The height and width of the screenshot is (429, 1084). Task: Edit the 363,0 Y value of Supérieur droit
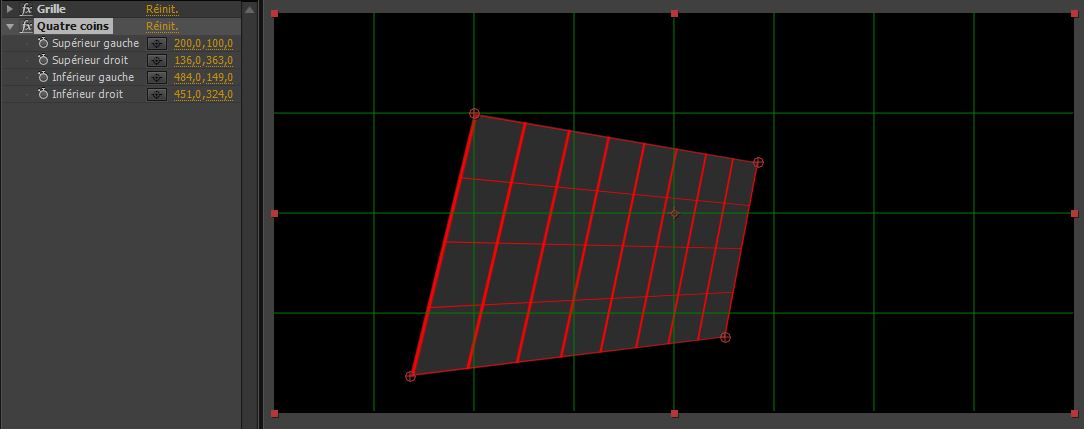[x=220, y=60]
